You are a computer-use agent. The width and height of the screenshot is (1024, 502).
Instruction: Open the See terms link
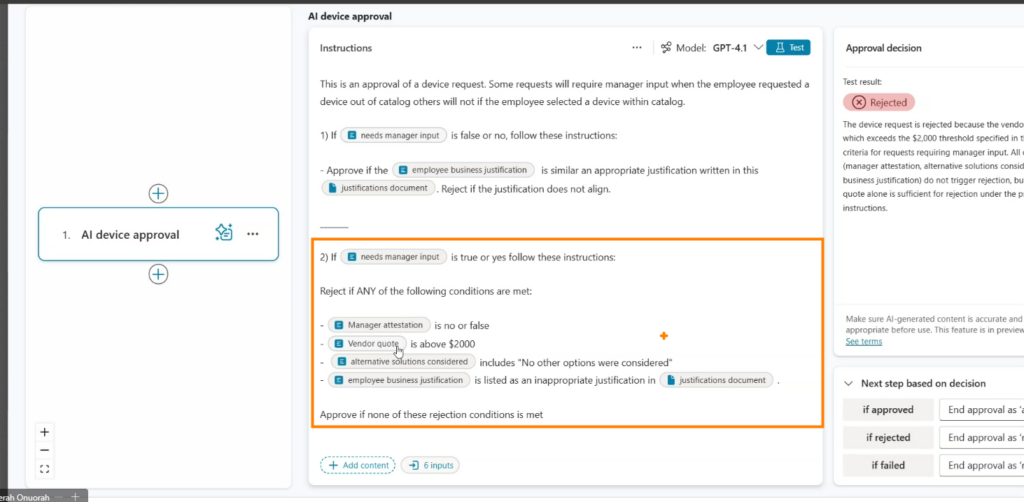point(863,341)
